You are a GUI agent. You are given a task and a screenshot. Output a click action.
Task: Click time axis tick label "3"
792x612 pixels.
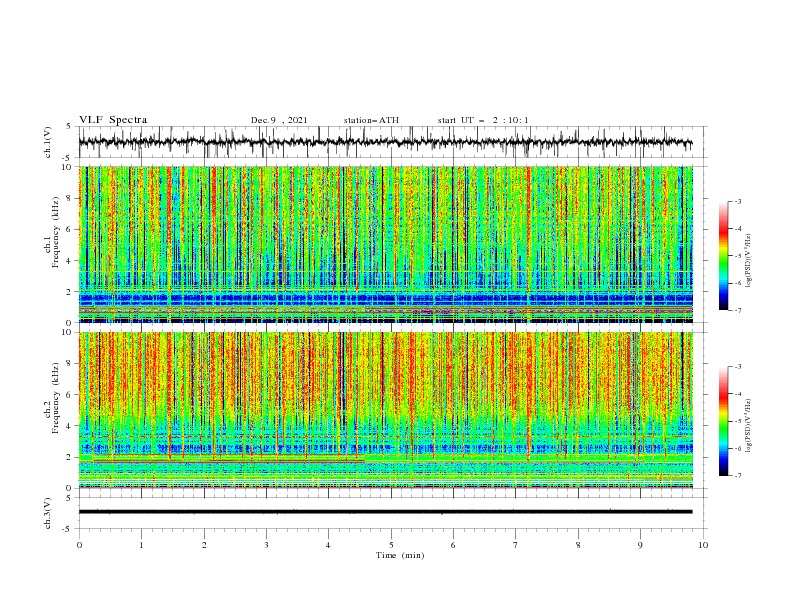point(267,545)
